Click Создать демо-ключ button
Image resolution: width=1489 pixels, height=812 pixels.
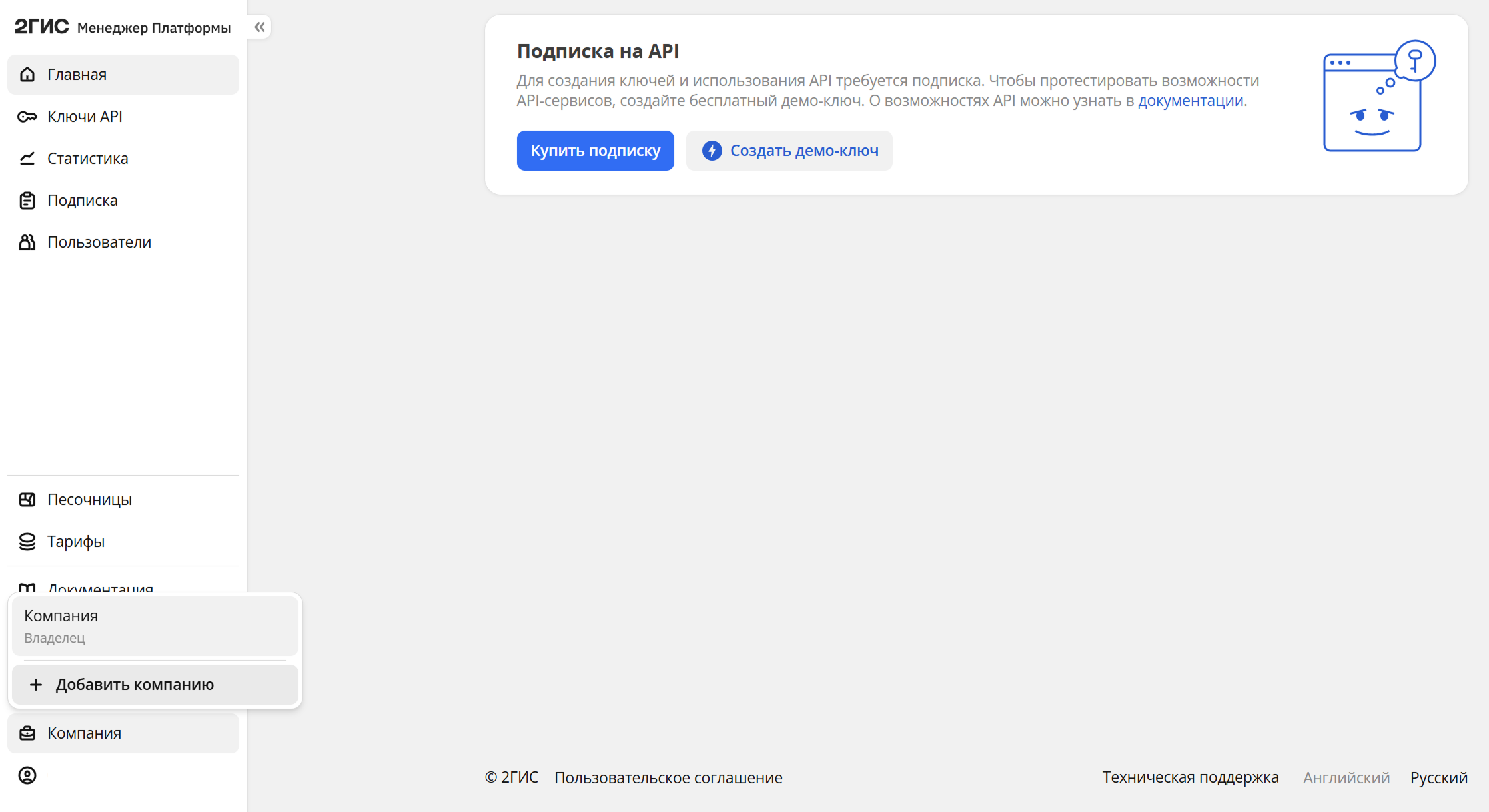click(x=789, y=151)
